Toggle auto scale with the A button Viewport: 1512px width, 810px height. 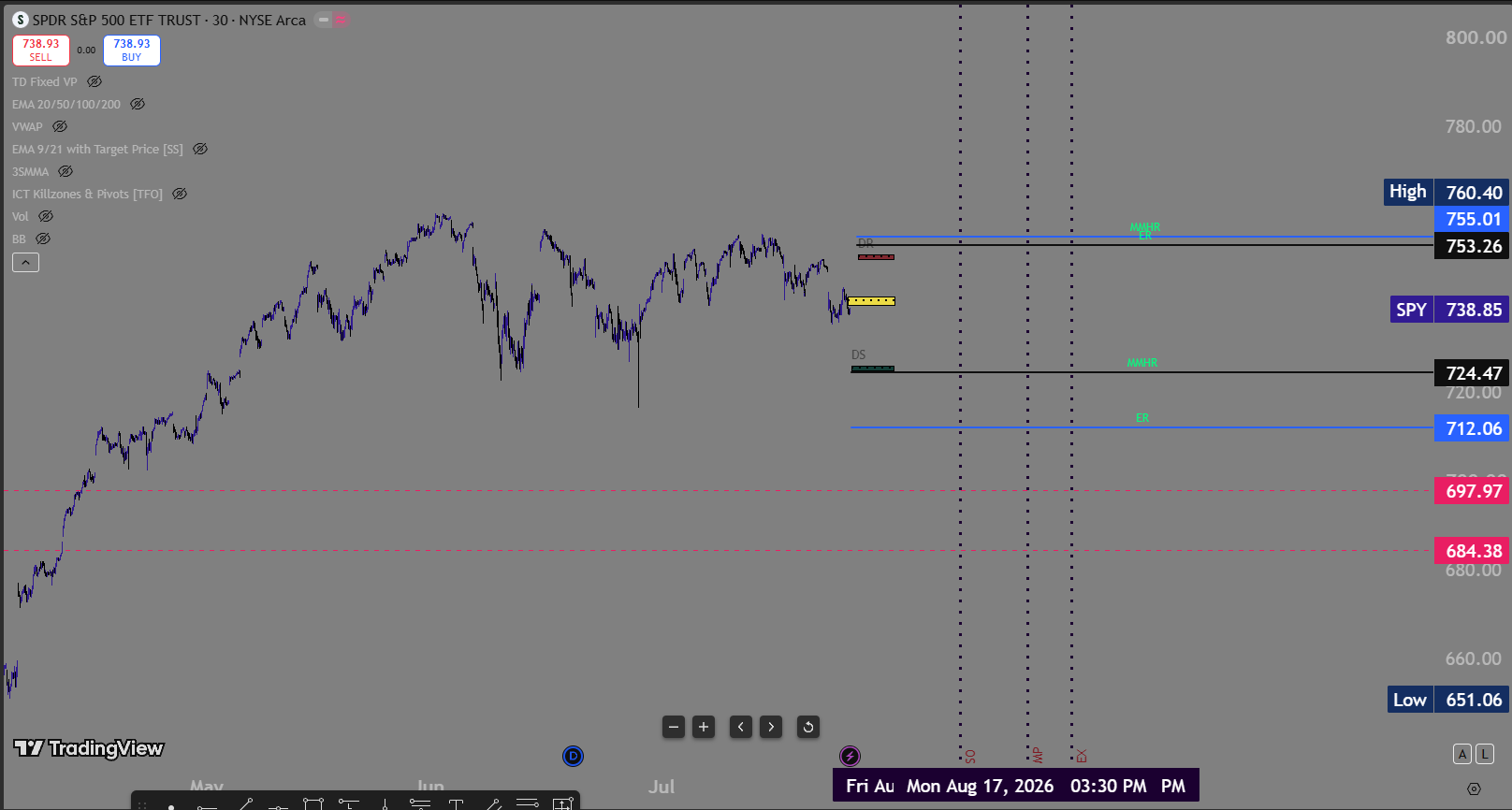[1462, 754]
